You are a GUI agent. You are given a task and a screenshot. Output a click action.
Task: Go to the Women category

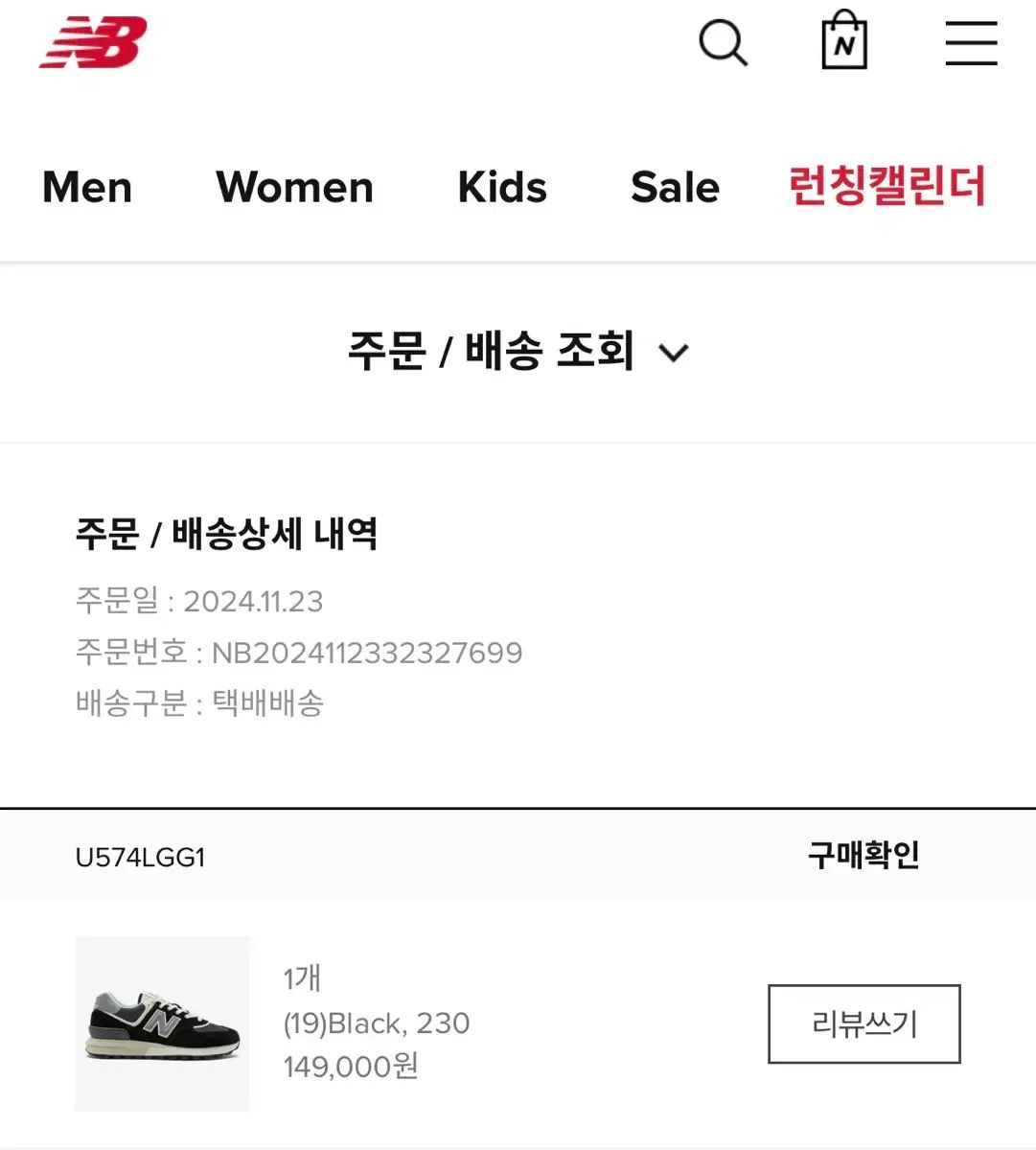tap(294, 187)
